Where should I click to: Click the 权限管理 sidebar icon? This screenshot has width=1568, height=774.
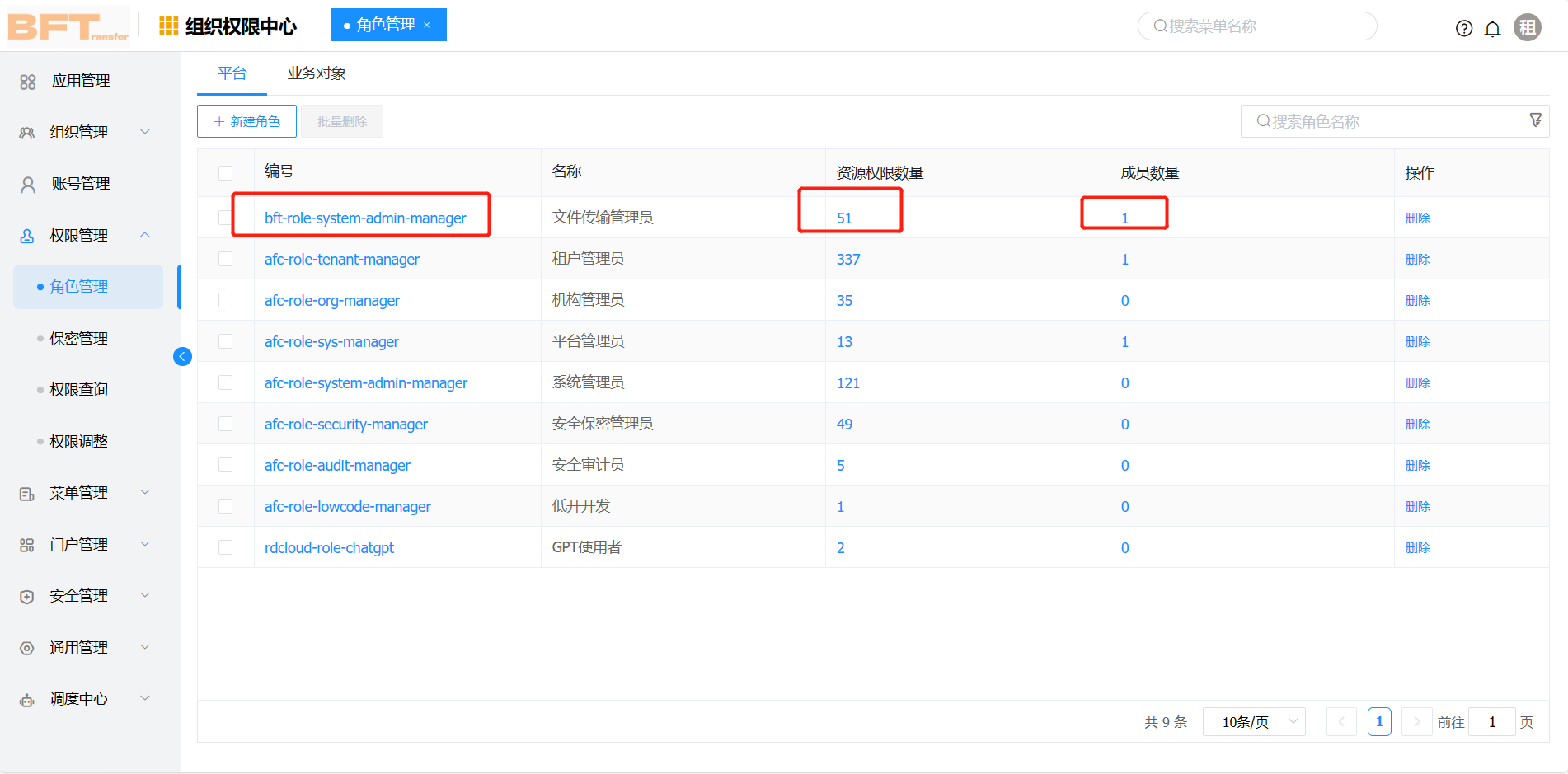click(27, 235)
